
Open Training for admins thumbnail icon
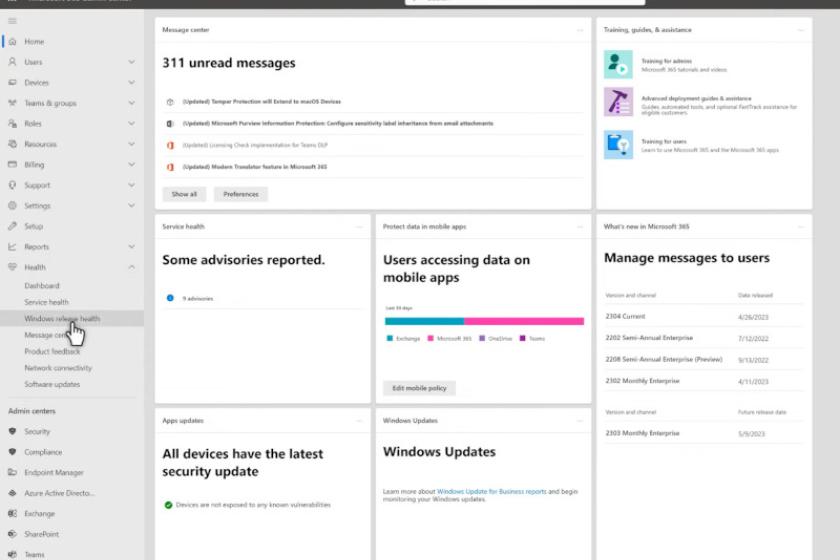click(618, 64)
